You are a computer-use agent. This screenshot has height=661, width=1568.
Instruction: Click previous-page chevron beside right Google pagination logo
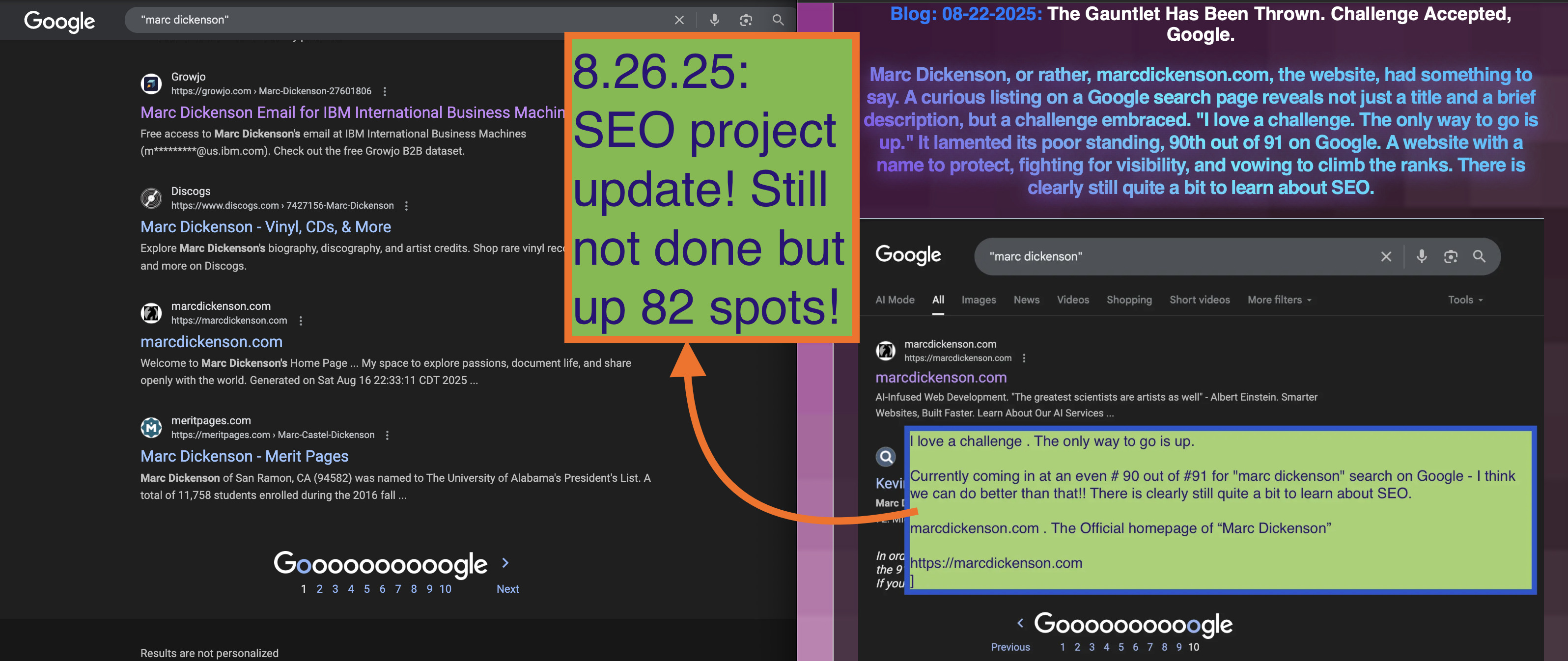coord(1020,623)
